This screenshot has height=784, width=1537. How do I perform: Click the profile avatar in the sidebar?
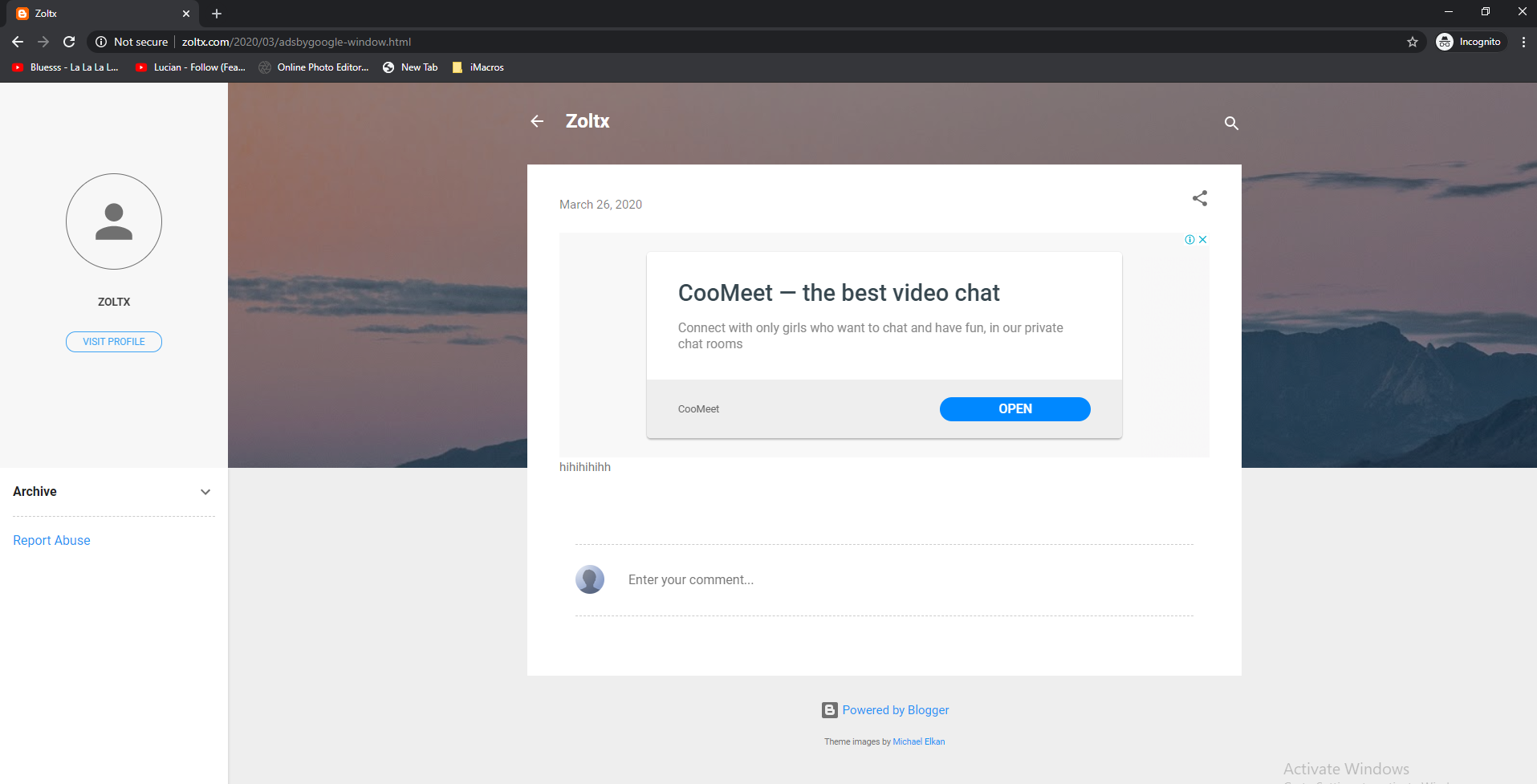pos(114,221)
